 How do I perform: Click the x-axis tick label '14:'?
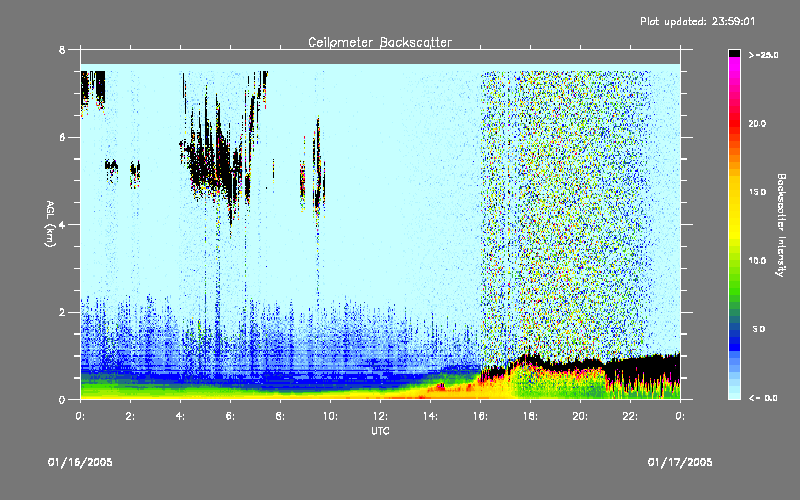coord(430,416)
